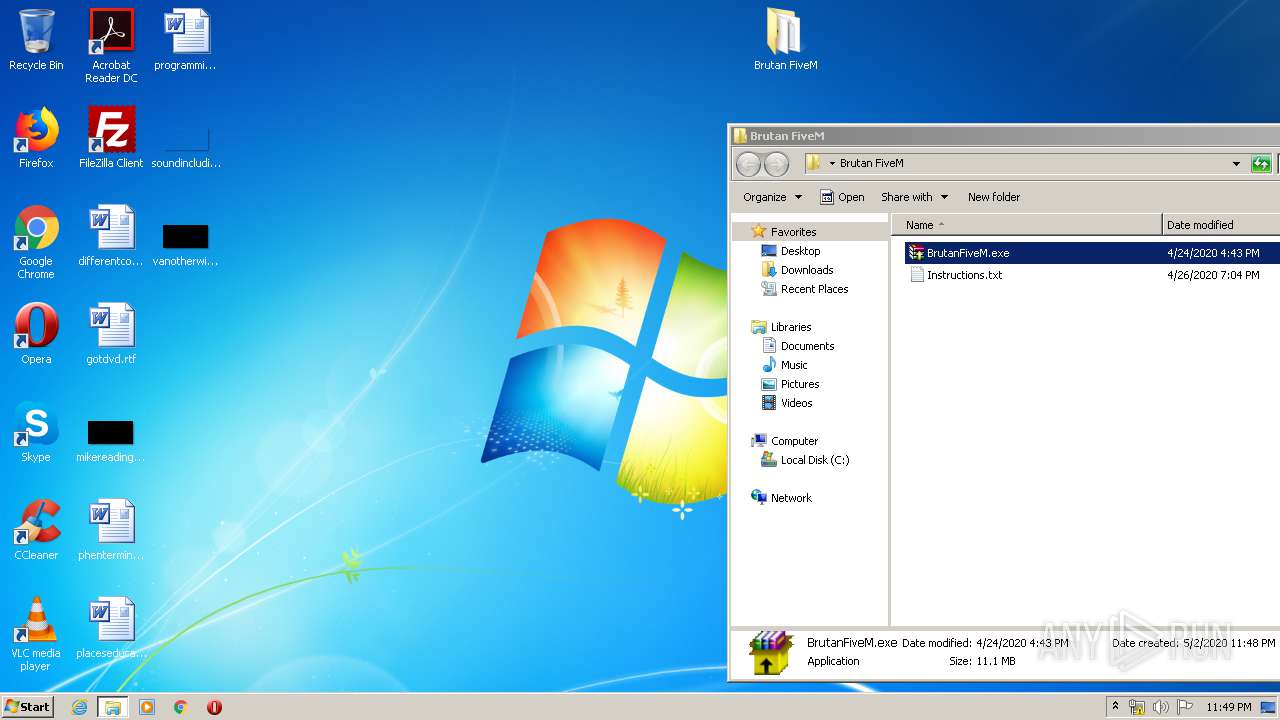
Task: Open the Recycle Bin desktop icon
Action: [x=36, y=40]
